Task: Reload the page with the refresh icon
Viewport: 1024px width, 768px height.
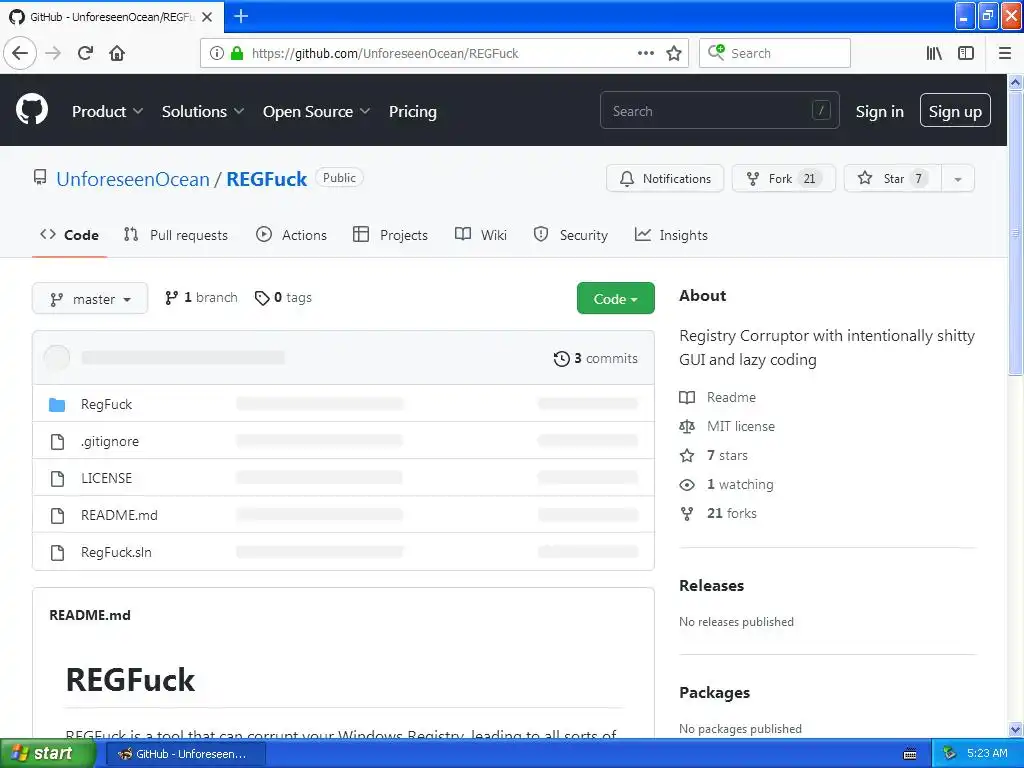Action: 85,53
